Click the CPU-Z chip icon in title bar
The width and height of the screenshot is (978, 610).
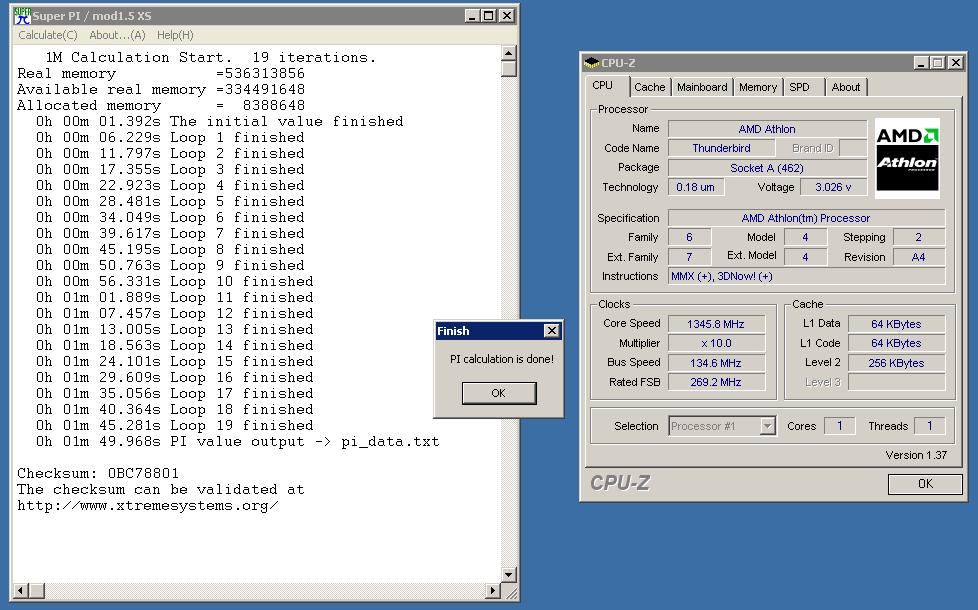(591, 62)
